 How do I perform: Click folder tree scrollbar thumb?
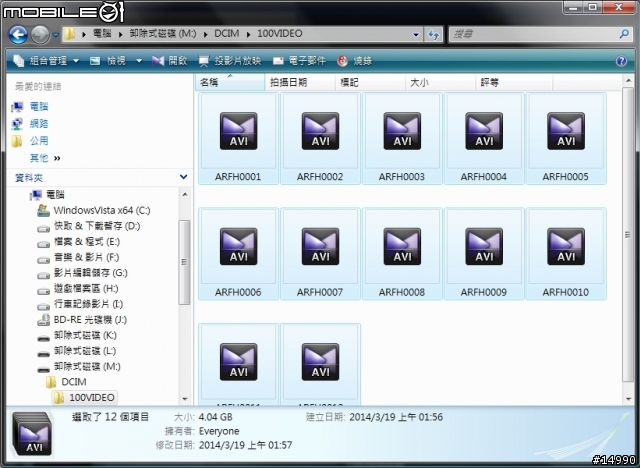point(184,262)
